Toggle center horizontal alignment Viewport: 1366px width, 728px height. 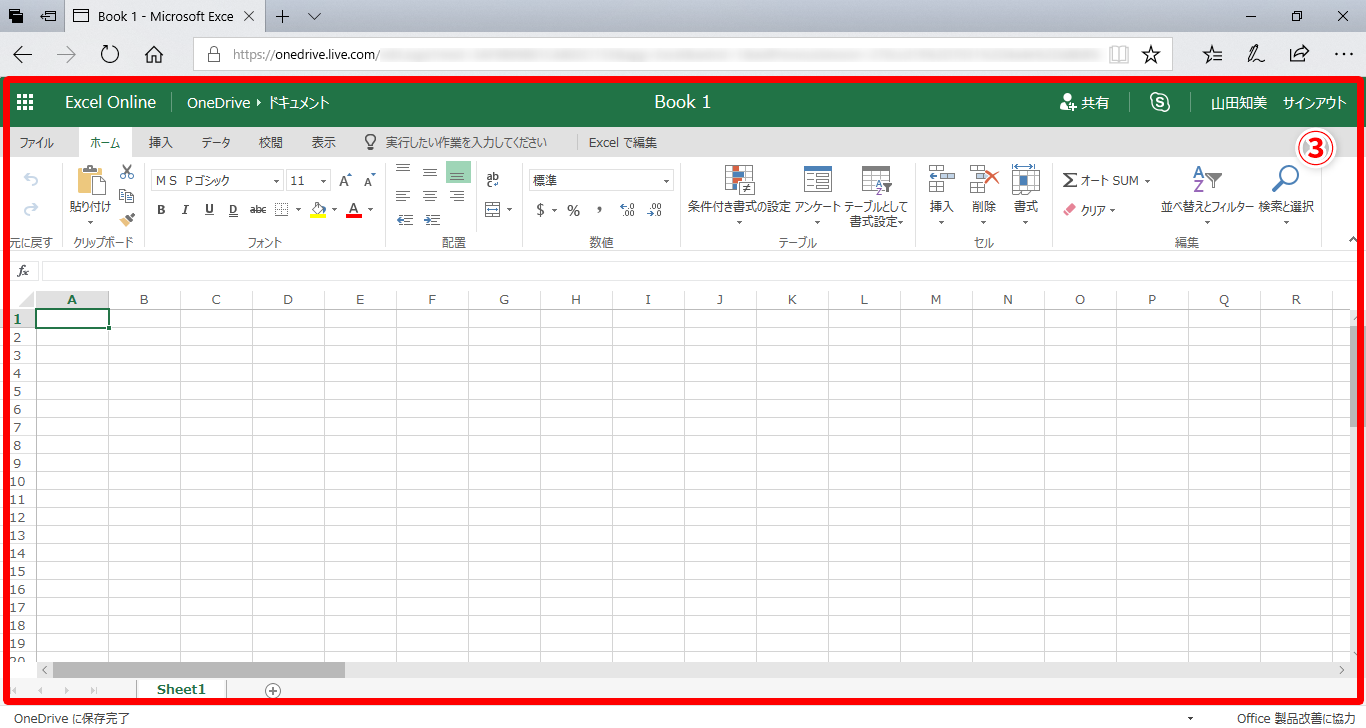[x=430, y=196]
